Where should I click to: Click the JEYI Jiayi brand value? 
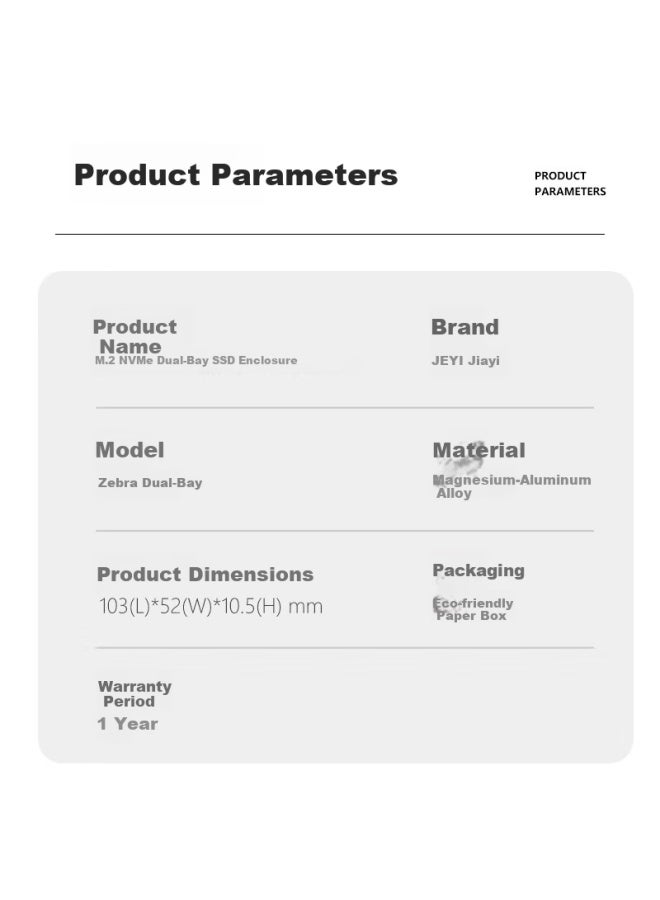tap(465, 360)
